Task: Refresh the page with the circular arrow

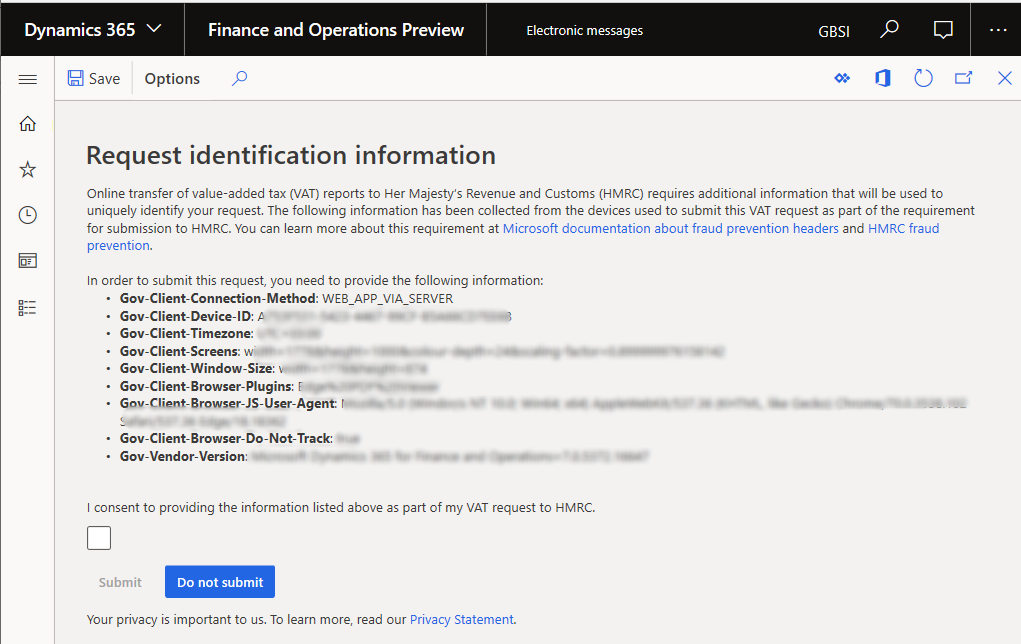Action: (x=923, y=78)
